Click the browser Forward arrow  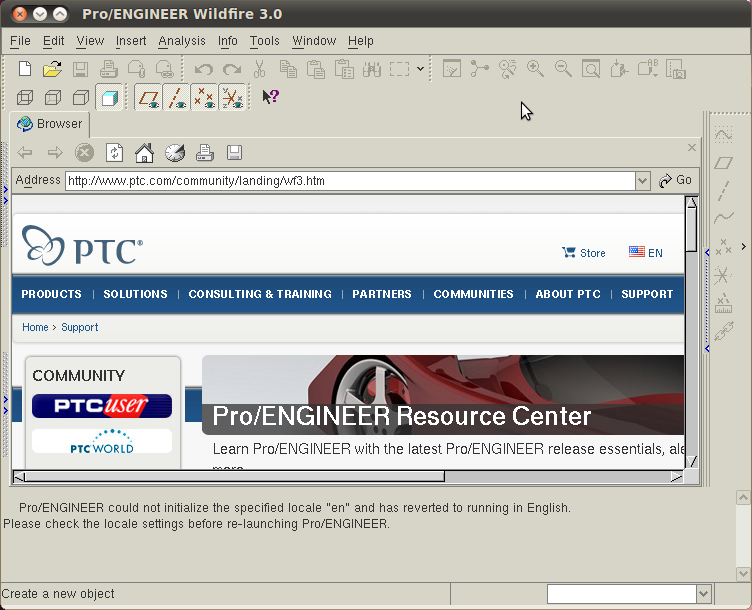tap(55, 153)
